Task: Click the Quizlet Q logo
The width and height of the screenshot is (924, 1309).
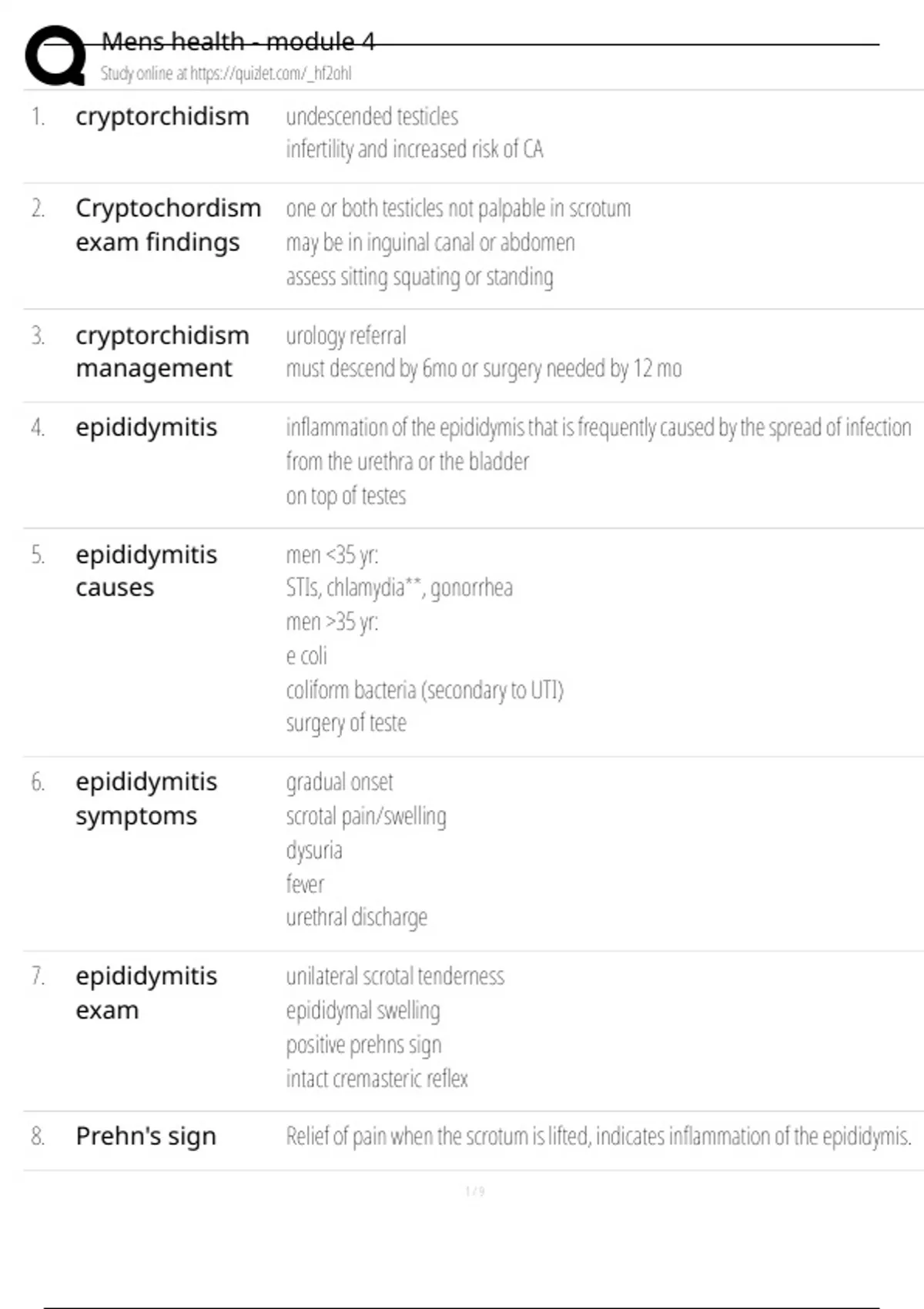Action: [x=55, y=55]
